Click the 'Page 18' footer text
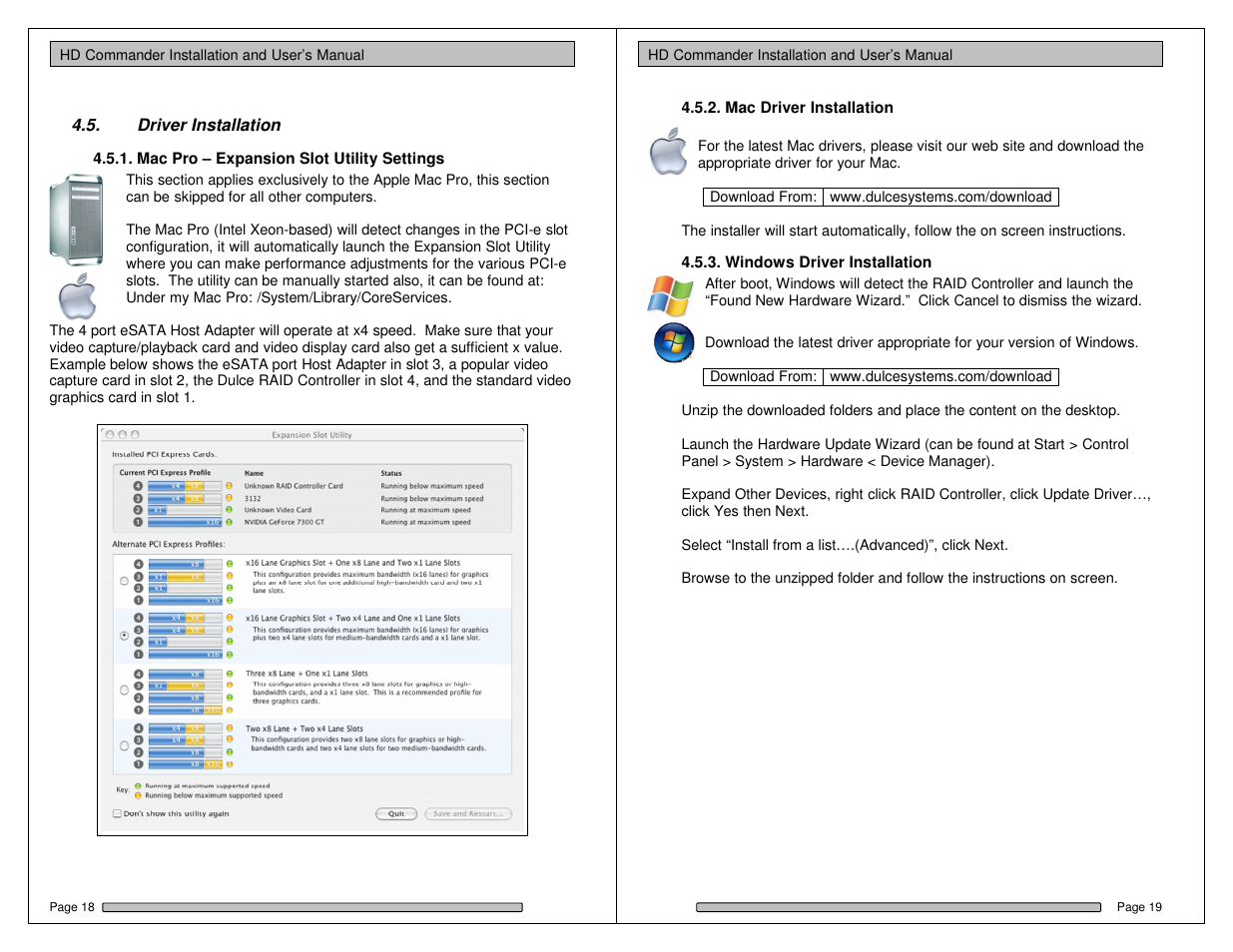This screenshot has width=1233, height=952. 72,907
